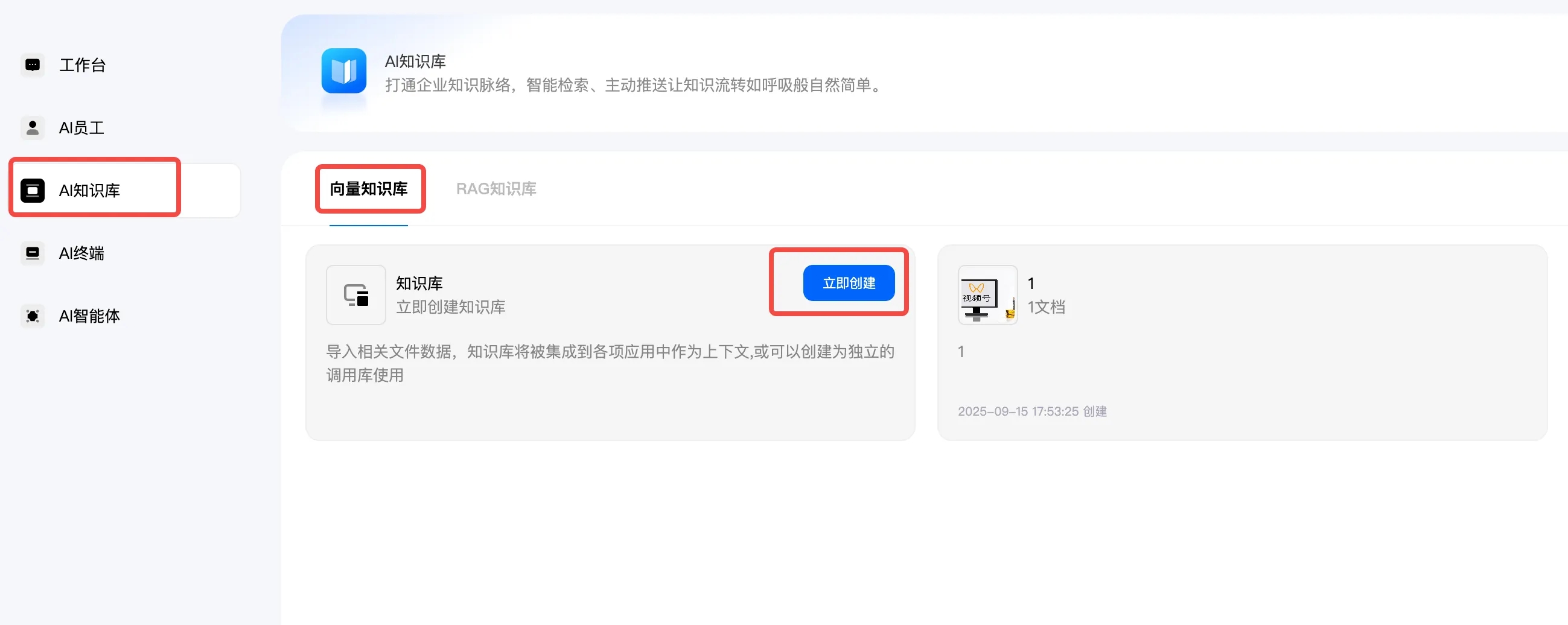
Task: Click the AI知识库 sidebar label text
Action: [x=89, y=191]
